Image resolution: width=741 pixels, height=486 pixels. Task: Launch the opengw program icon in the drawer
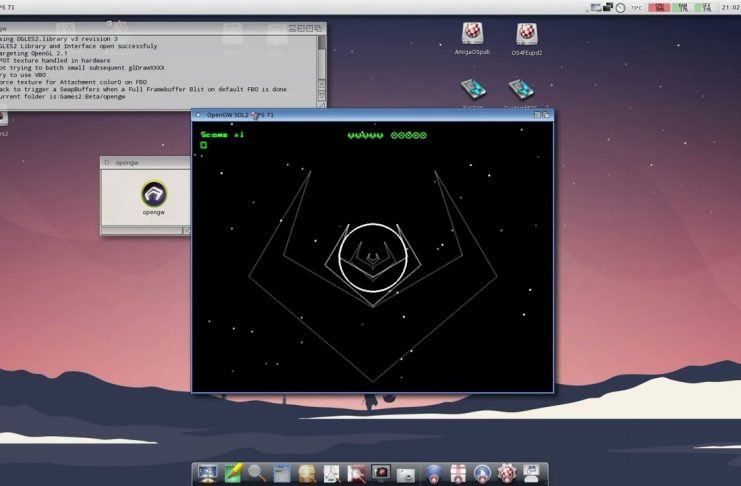pos(154,194)
